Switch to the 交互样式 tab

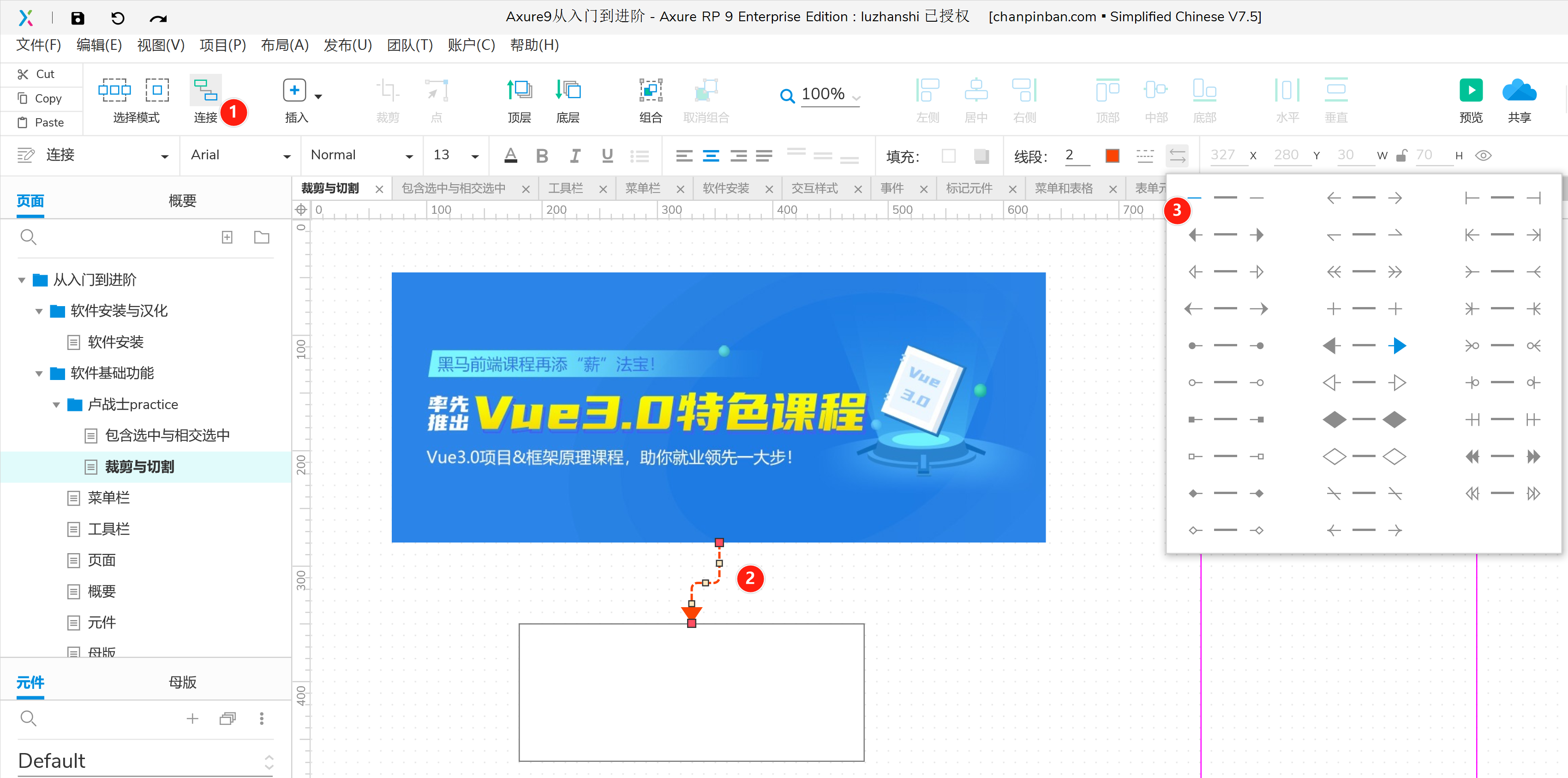(x=814, y=188)
